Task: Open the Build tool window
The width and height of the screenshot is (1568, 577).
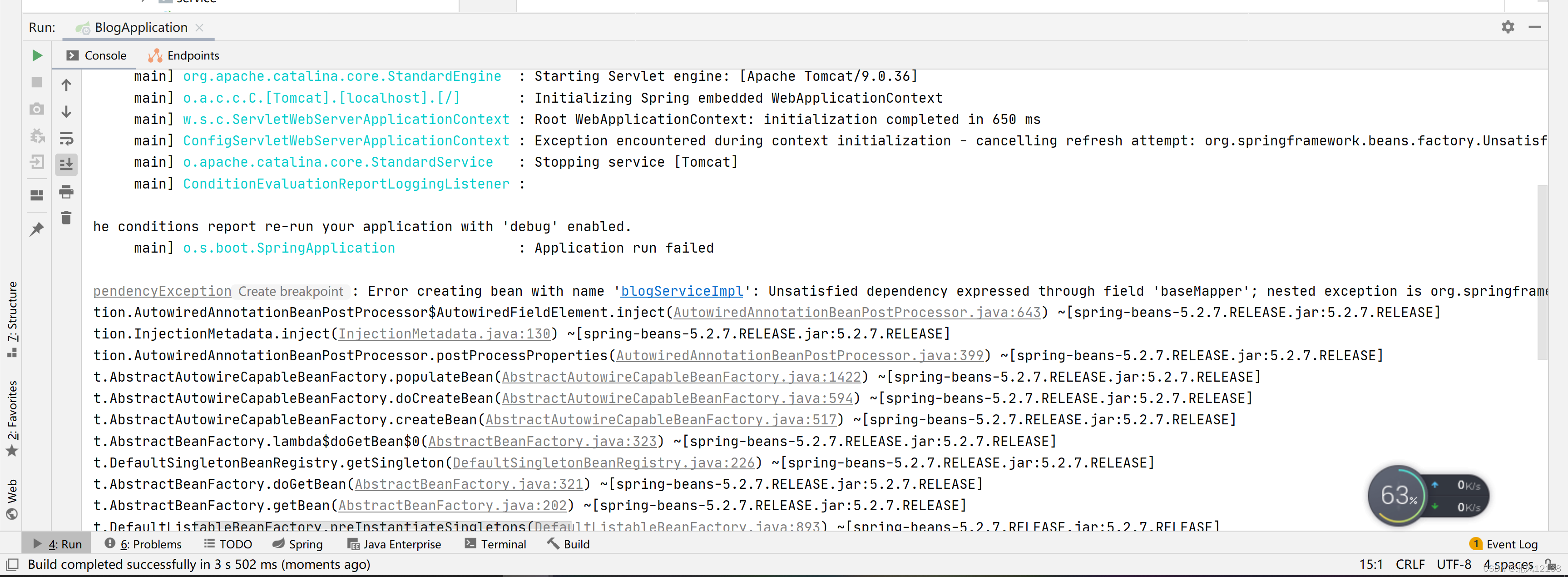Action: (x=569, y=544)
